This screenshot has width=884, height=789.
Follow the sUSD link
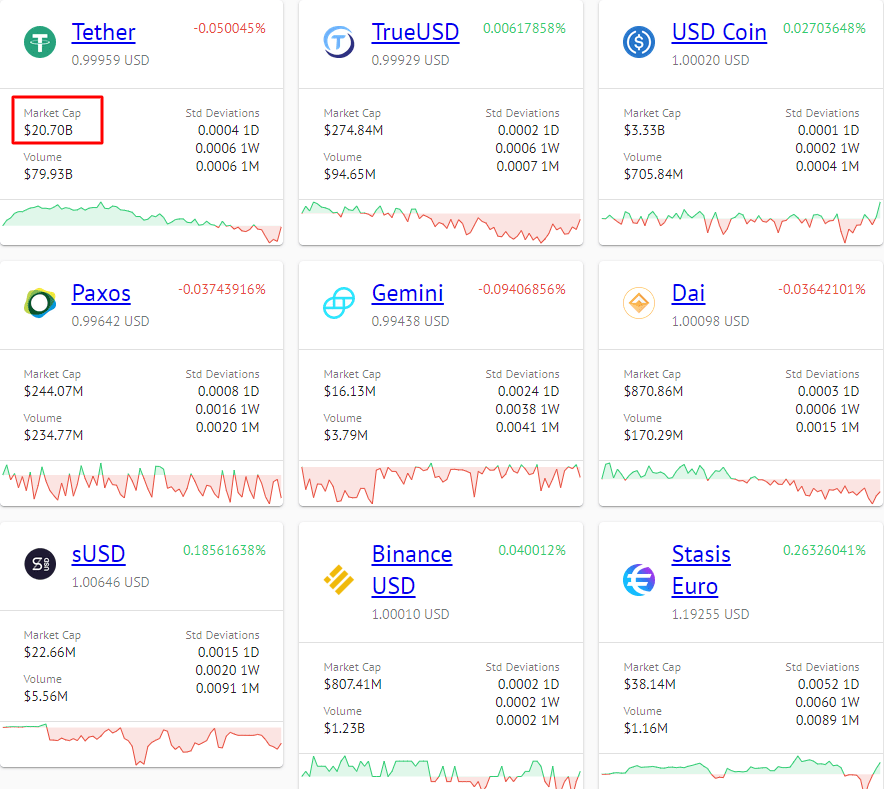[x=98, y=554]
